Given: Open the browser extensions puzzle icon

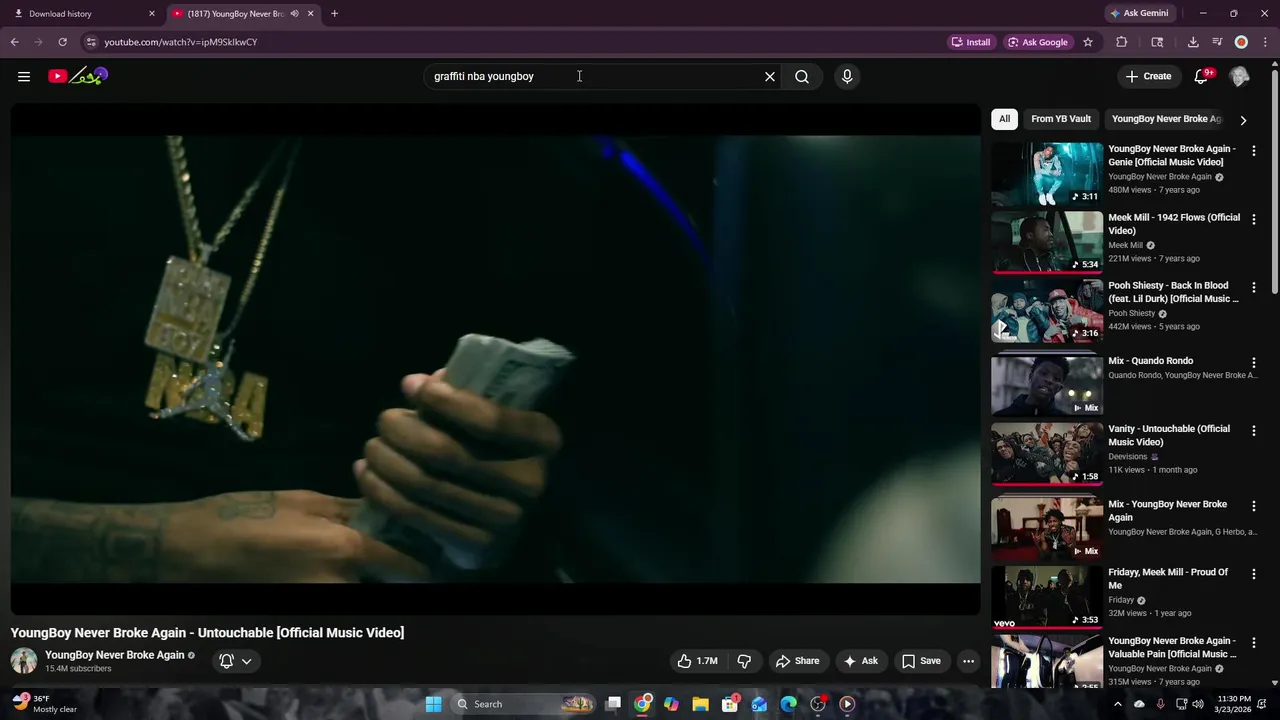Looking at the screenshot, I should point(1121,42).
